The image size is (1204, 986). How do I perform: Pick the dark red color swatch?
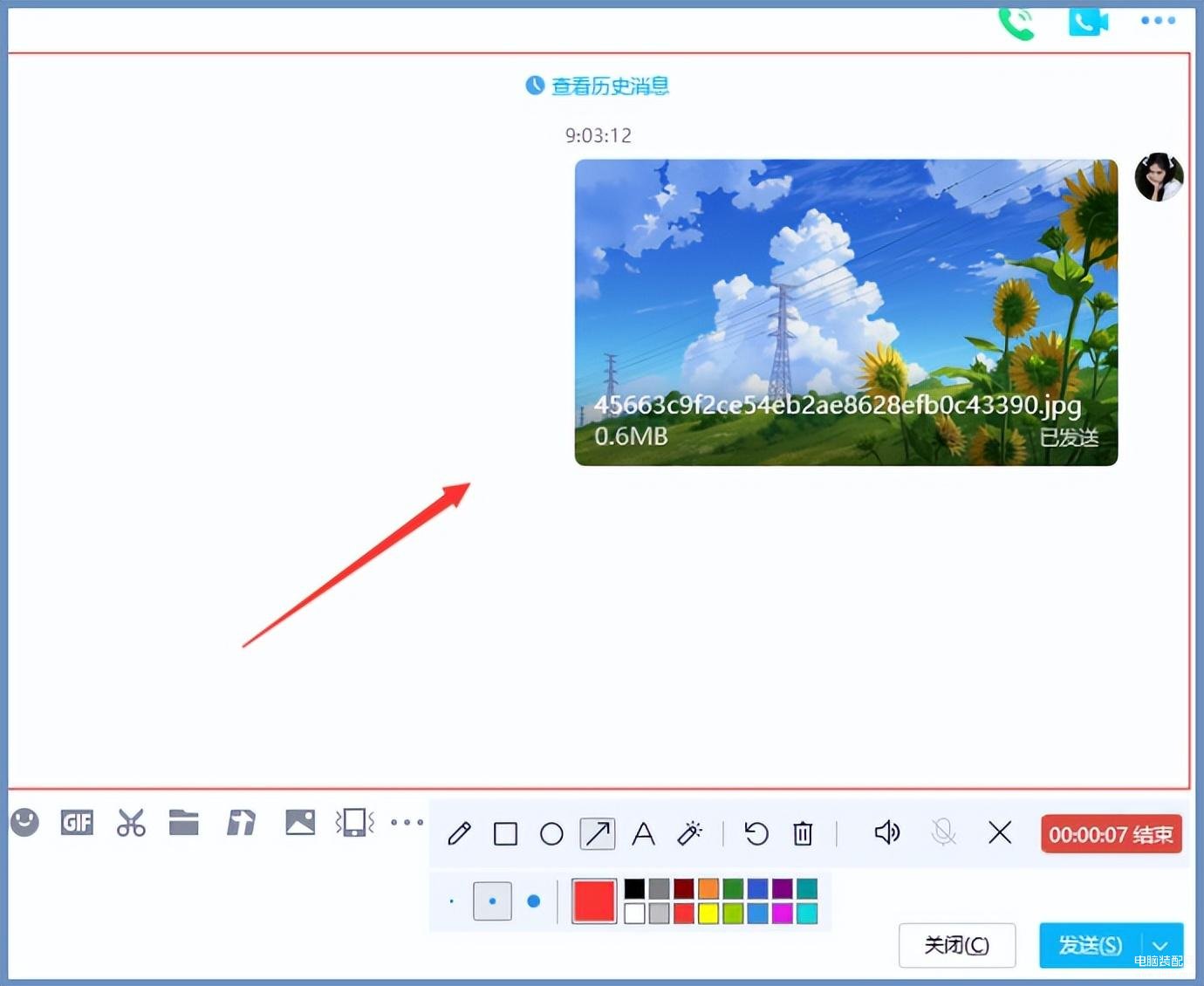point(684,889)
